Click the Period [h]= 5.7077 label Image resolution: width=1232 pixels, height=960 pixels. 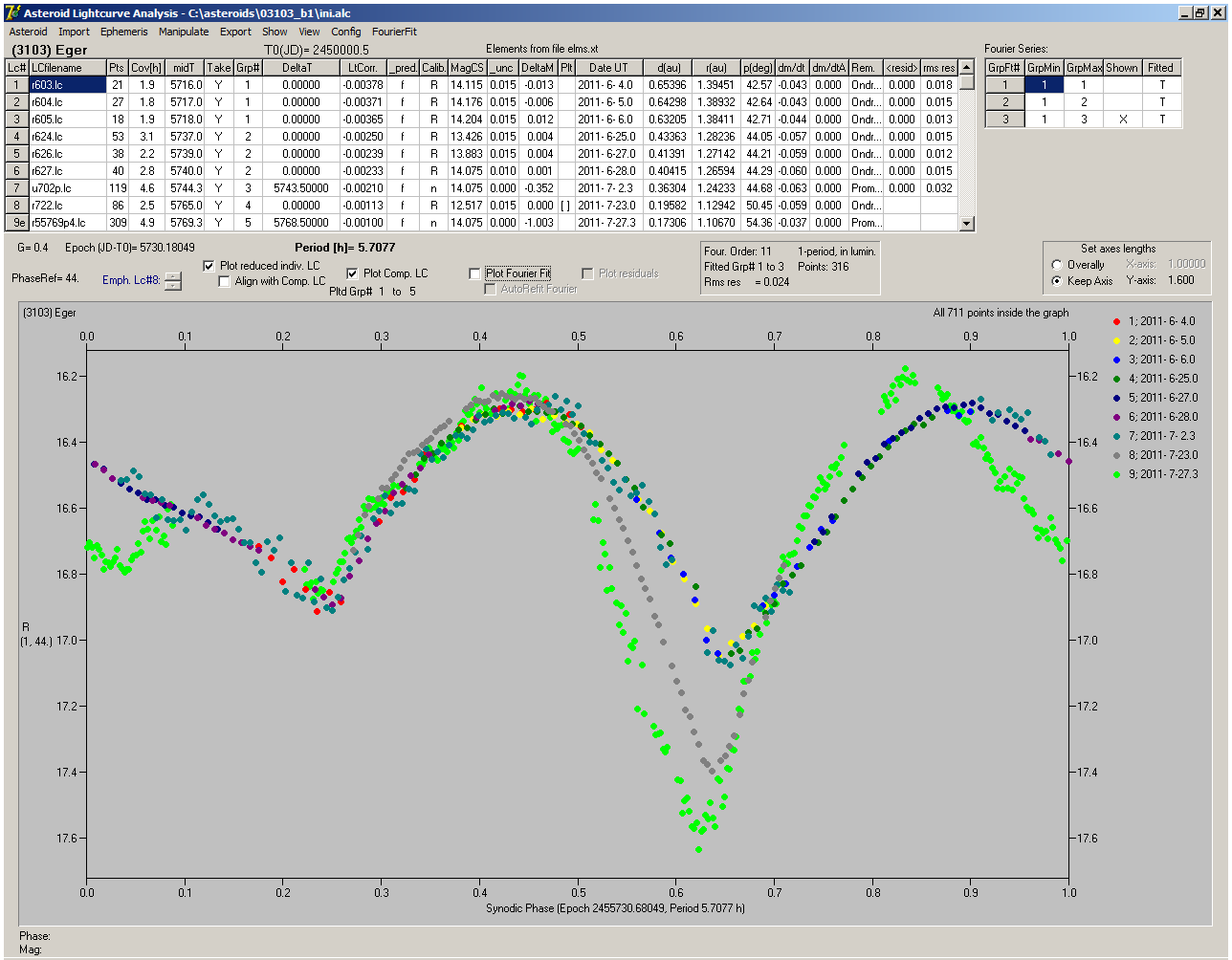click(344, 248)
